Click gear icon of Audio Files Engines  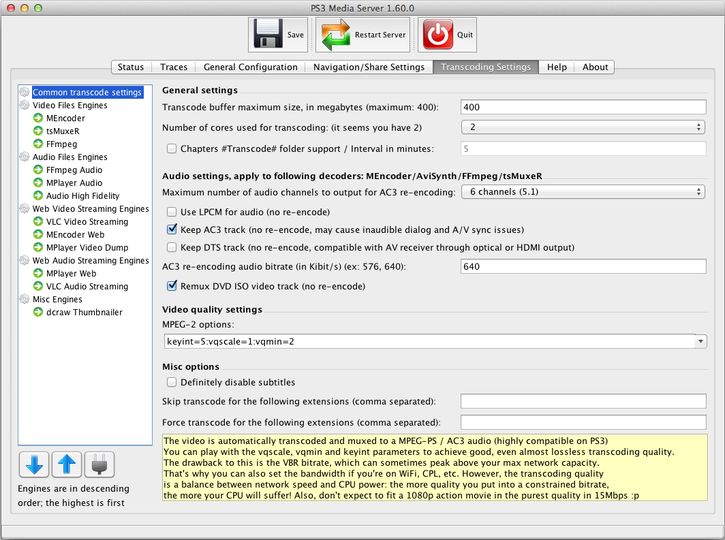pos(25,157)
